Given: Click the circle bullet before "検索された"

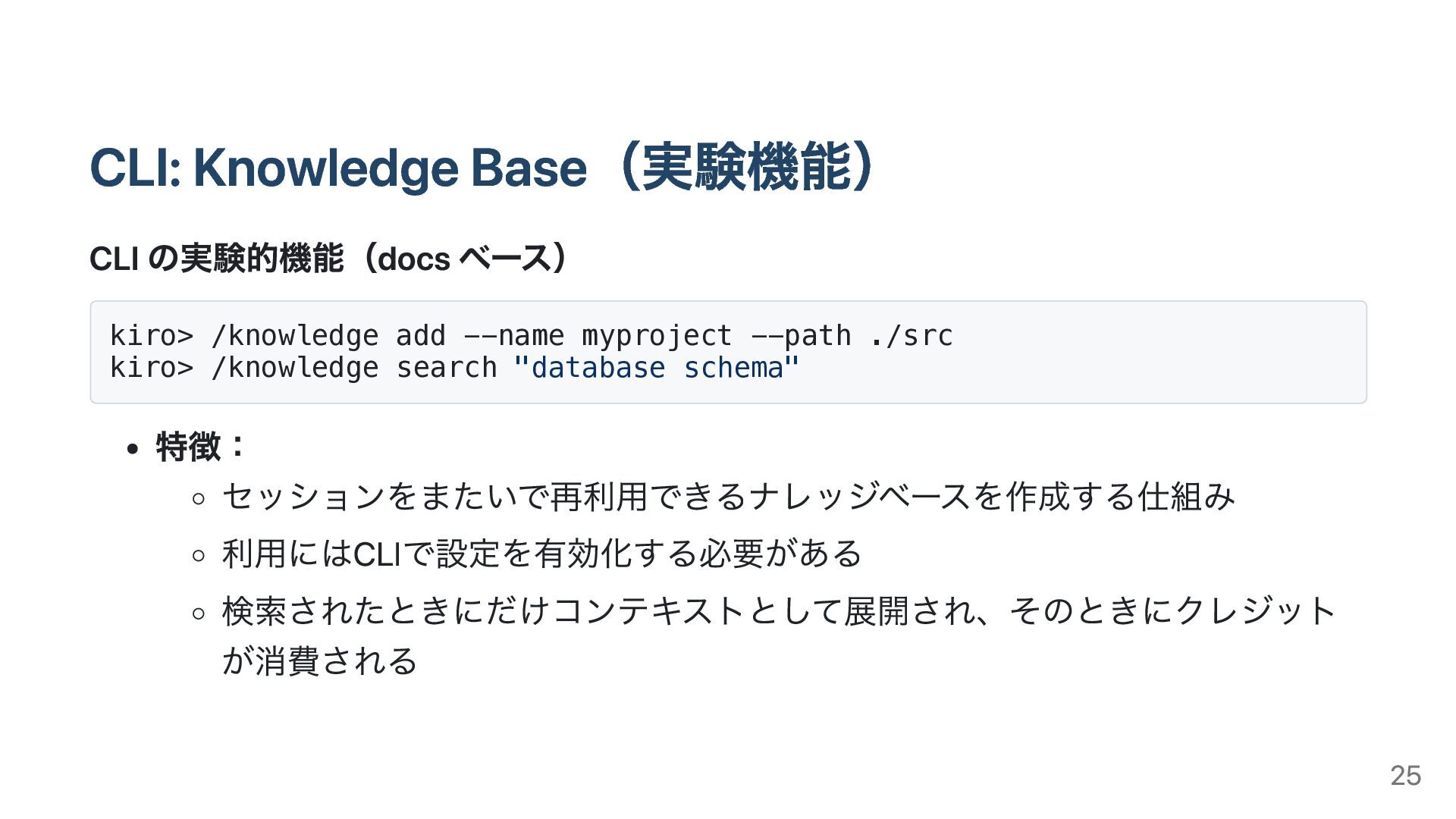Looking at the screenshot, I should tap(199, 613).
